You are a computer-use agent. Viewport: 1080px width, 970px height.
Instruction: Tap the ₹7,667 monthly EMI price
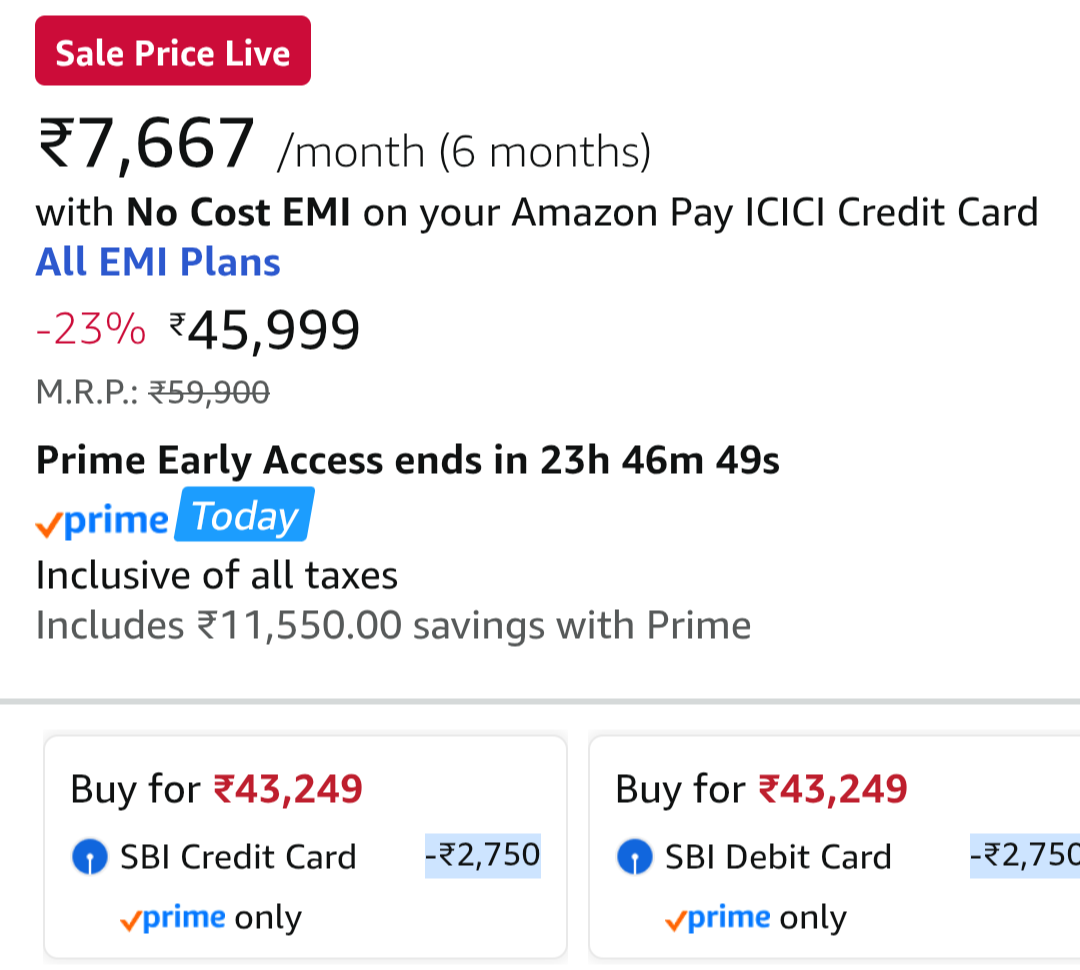tap(147, 145)
